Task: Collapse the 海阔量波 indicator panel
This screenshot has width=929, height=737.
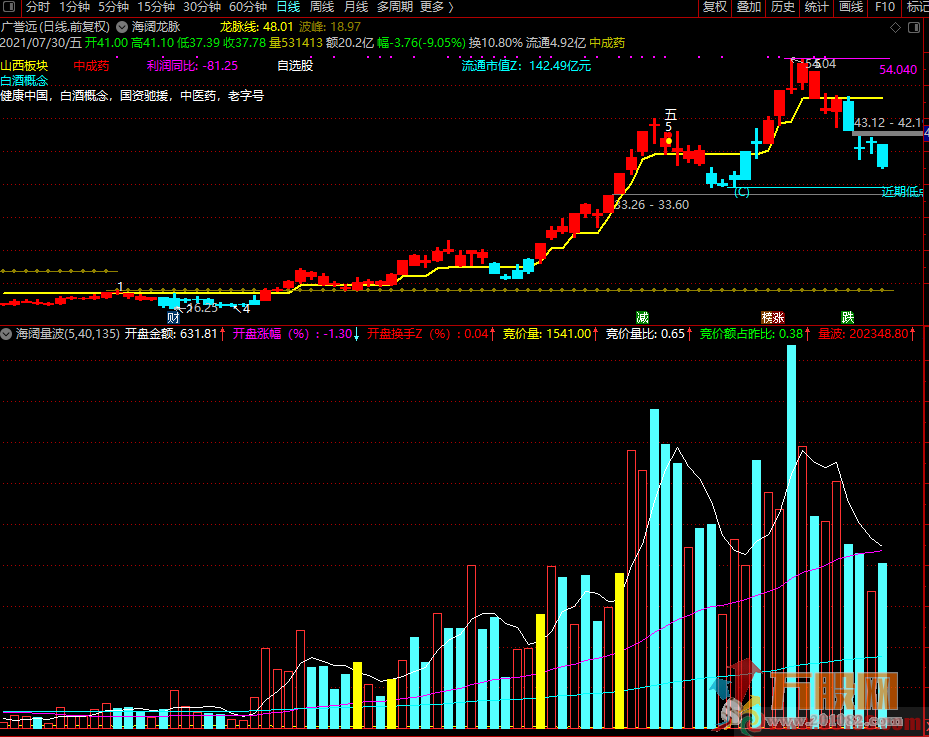Action: click(x=7, y=334)
